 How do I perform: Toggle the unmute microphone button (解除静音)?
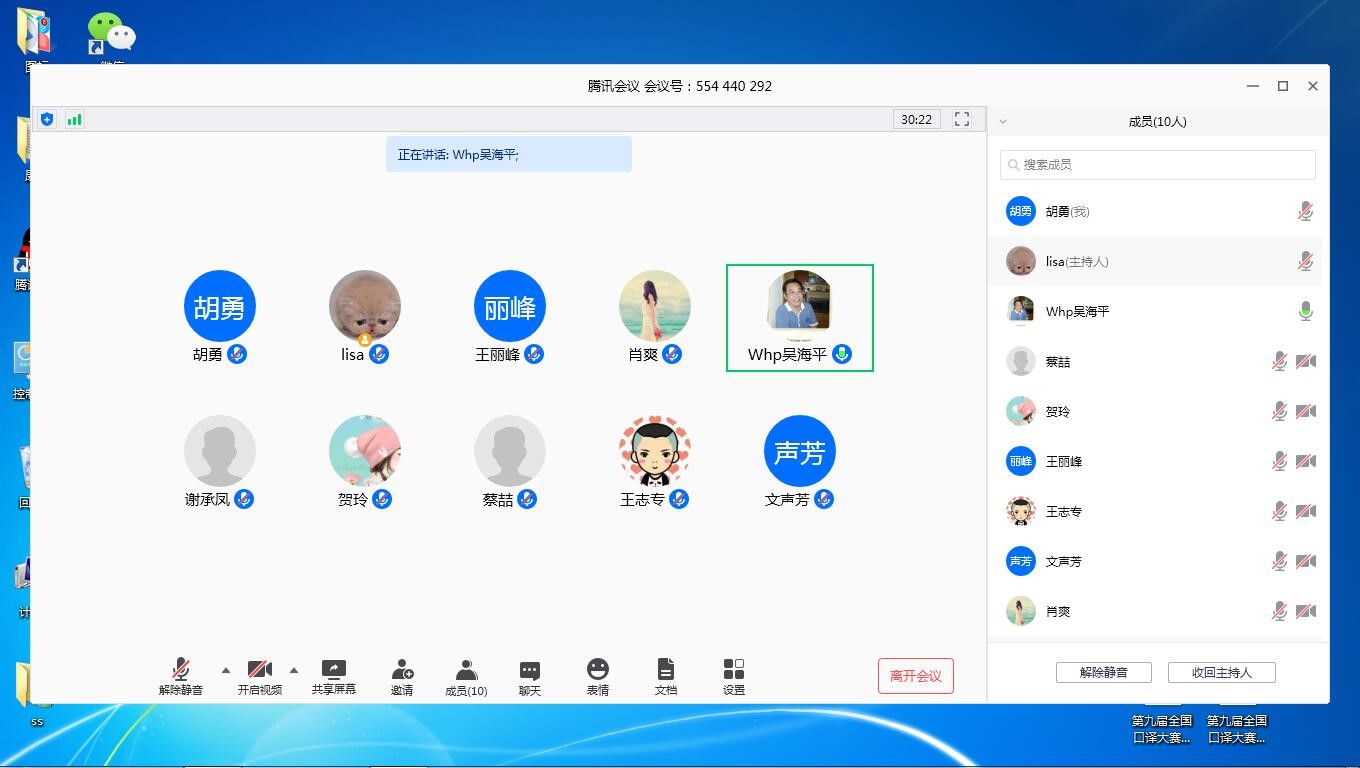(x=181, y=670)
